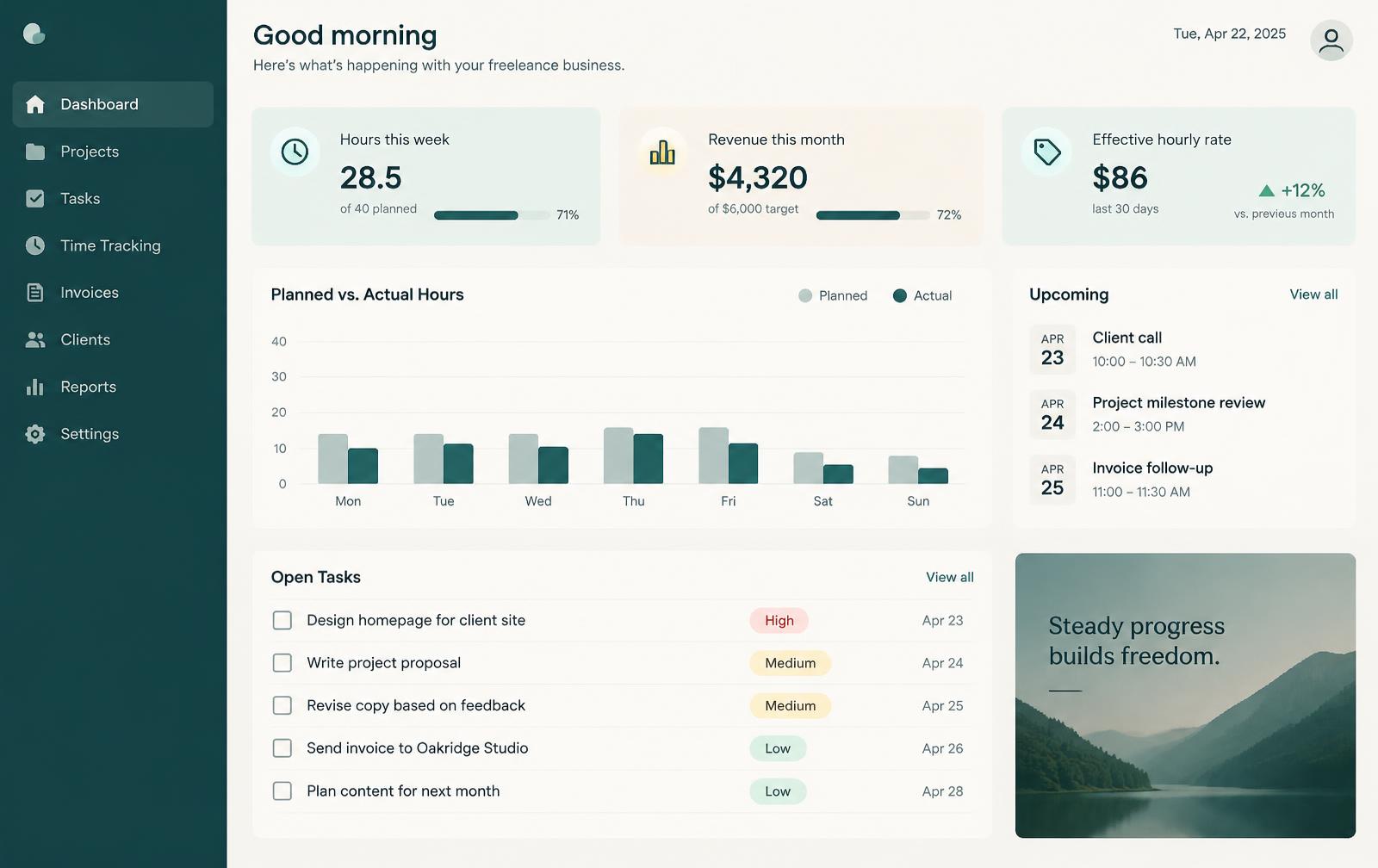Open the user profile avatar
This screenshot has height=868, width=1378.
point(1331,40)
